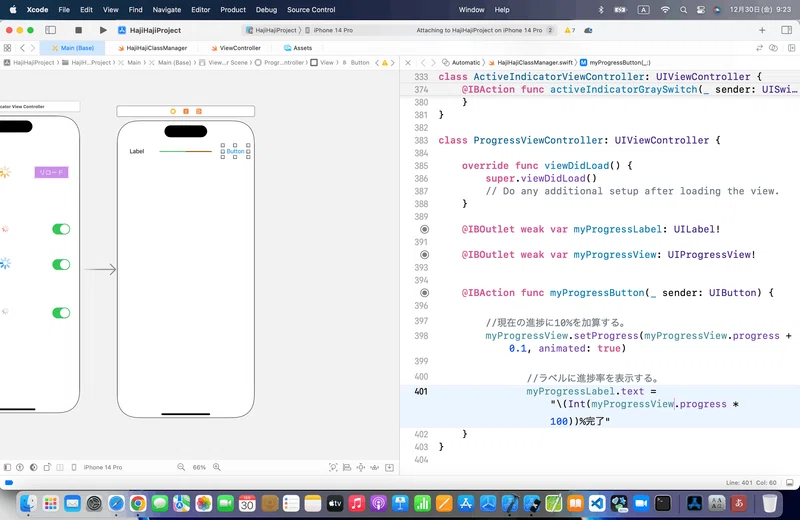Close the assistant editor pane
The height and width of the screenshot is (520, 800).
point(408,63)
